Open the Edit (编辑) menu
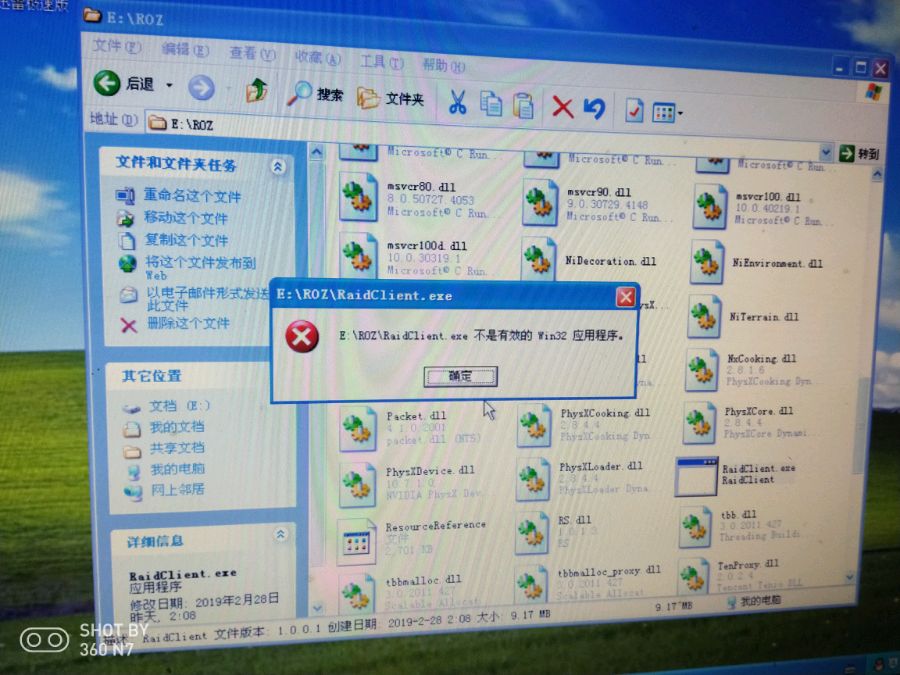The height and width of the screenshot is (675, 900). [x=185, y=50]
